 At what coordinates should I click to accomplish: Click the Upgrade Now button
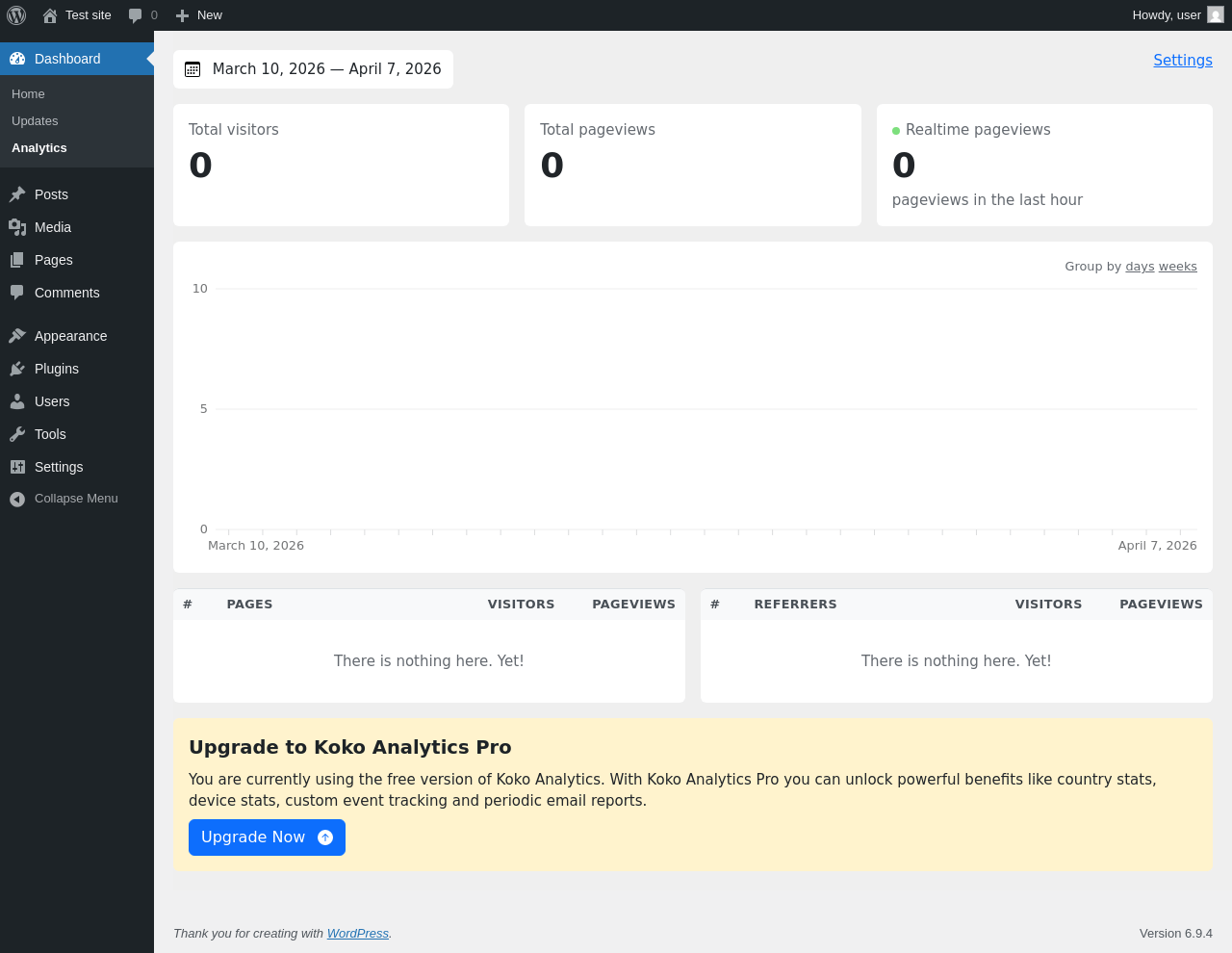267,837
